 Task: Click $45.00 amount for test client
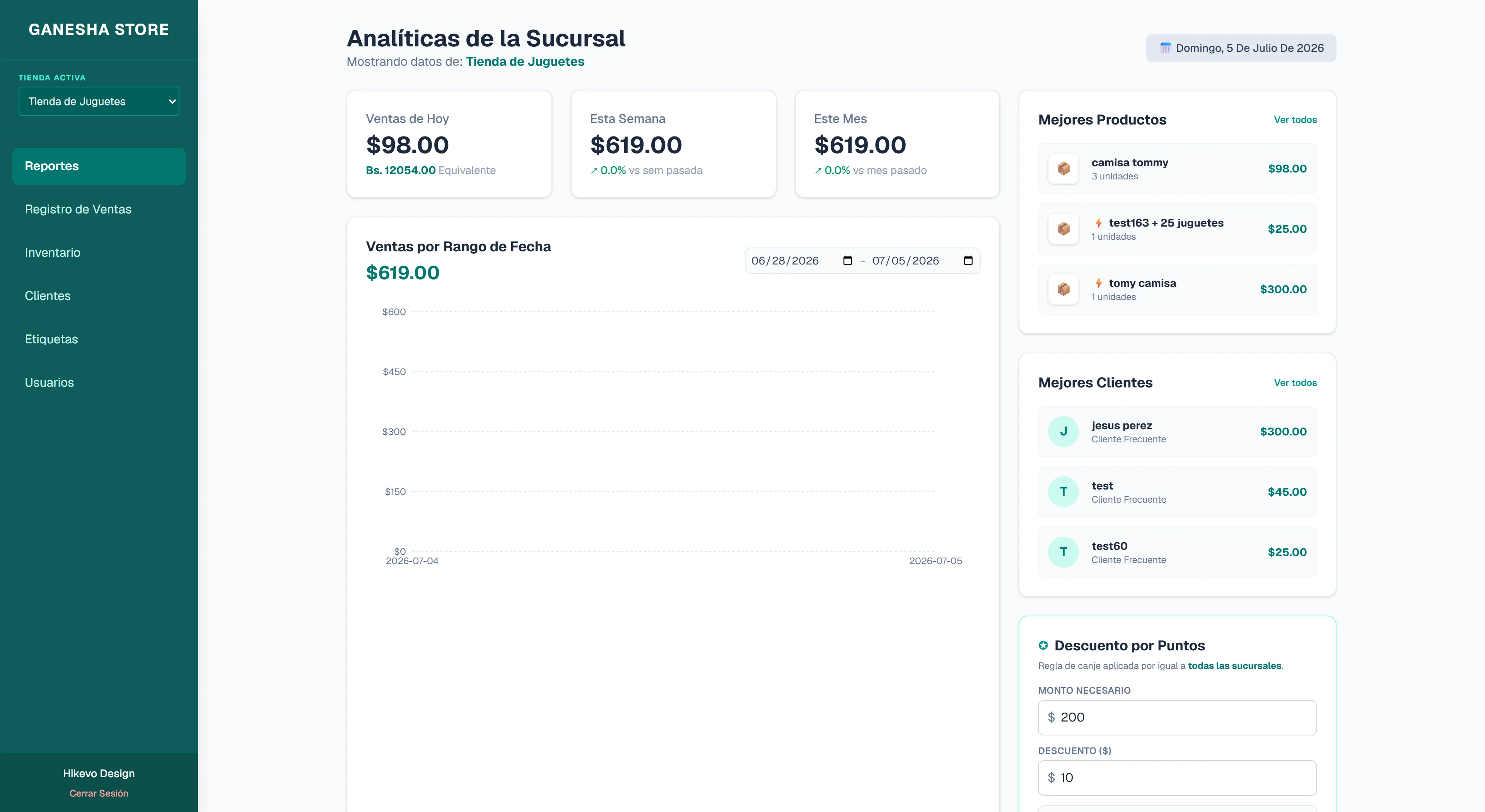click(1287, 491)
